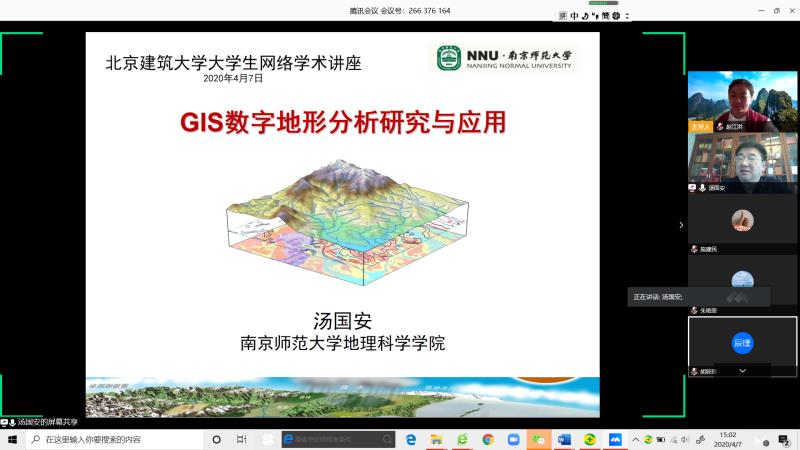
Task: Open Chrome from the taskbar
Action: pos(488,439)
